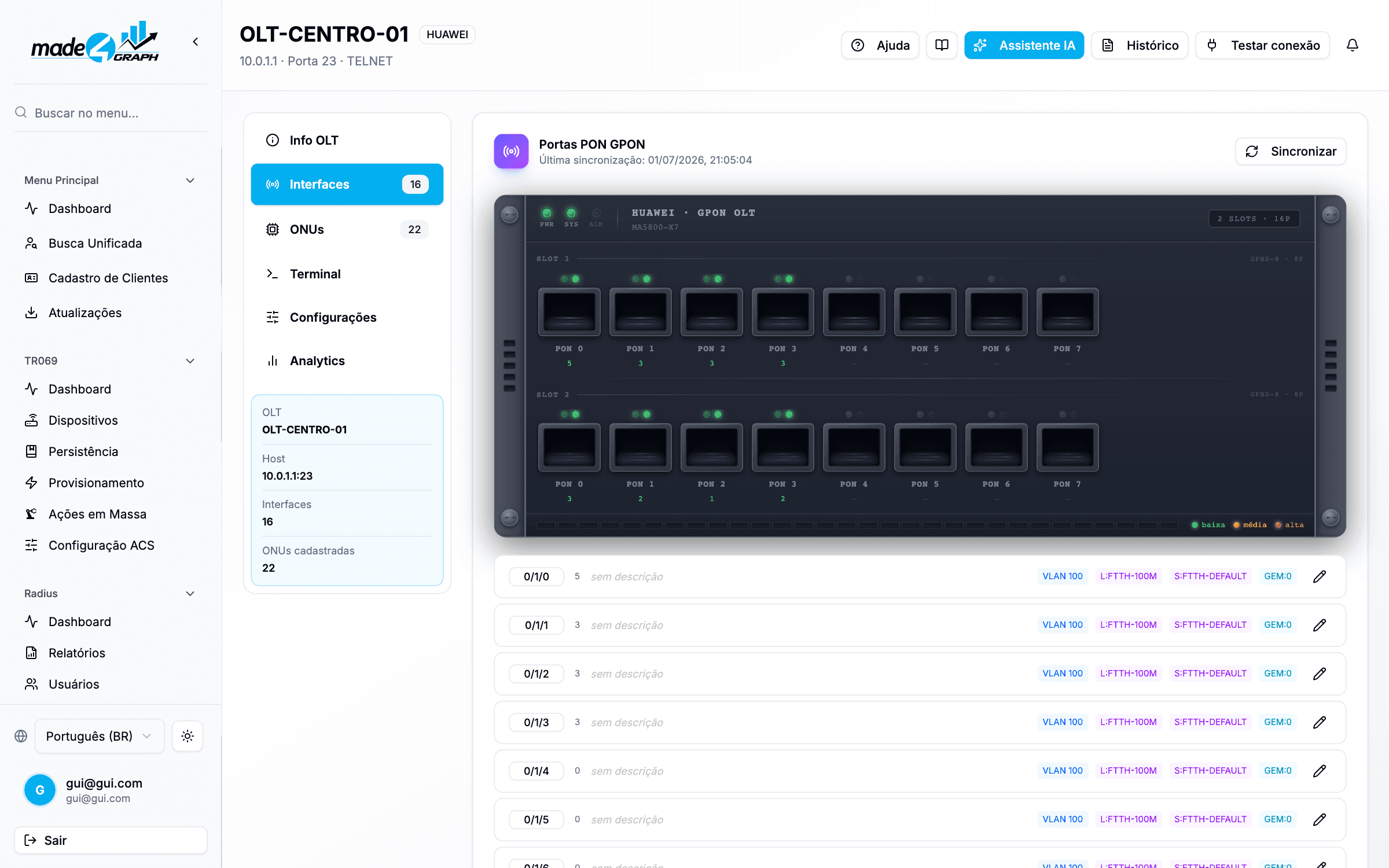Open the Configurações tab
This screenshot has width=1389, height=868.
click(x=347, y=317)
